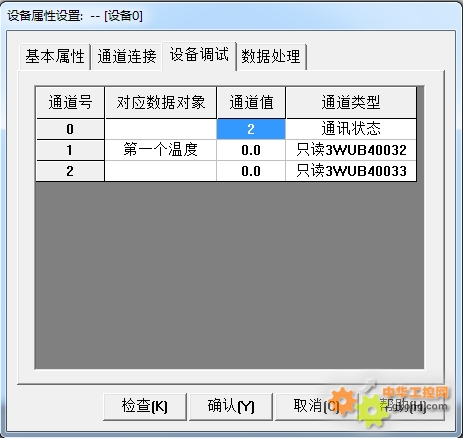Switch to the 基本属性 tab
463x438 pixels.
pyautogui.click(x=55, y=56)
